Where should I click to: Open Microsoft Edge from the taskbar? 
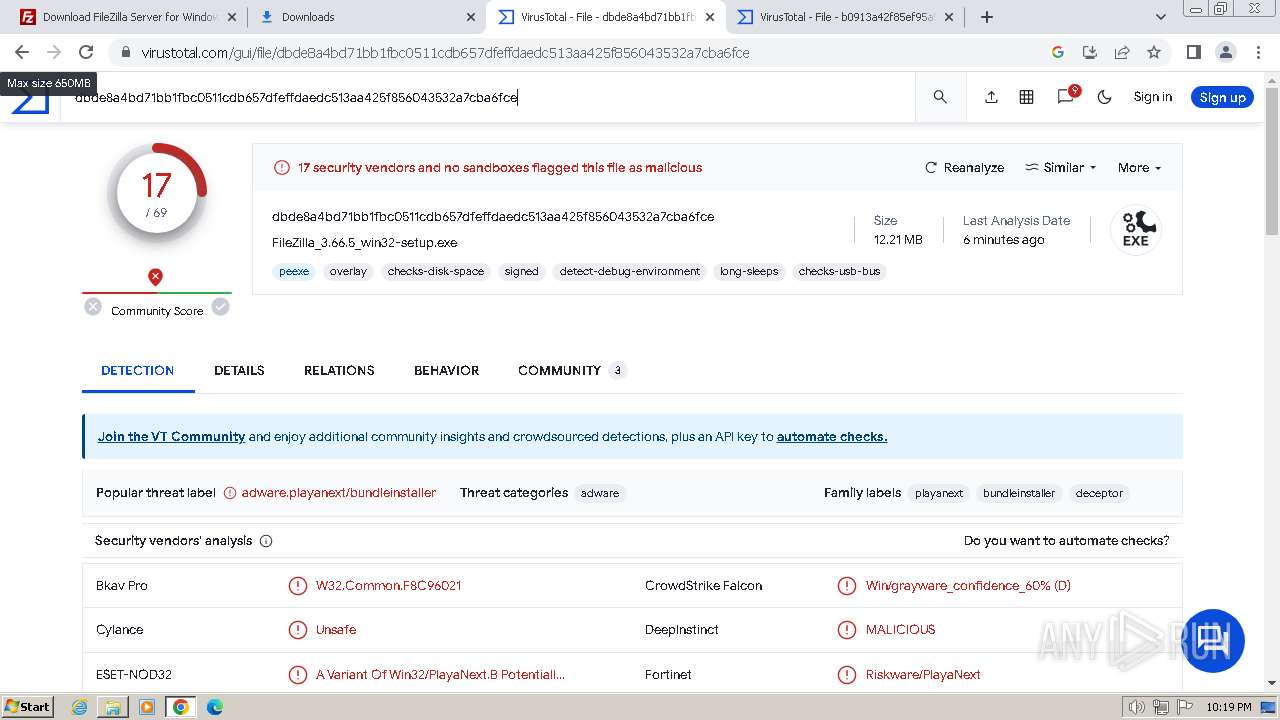(214, 707)
